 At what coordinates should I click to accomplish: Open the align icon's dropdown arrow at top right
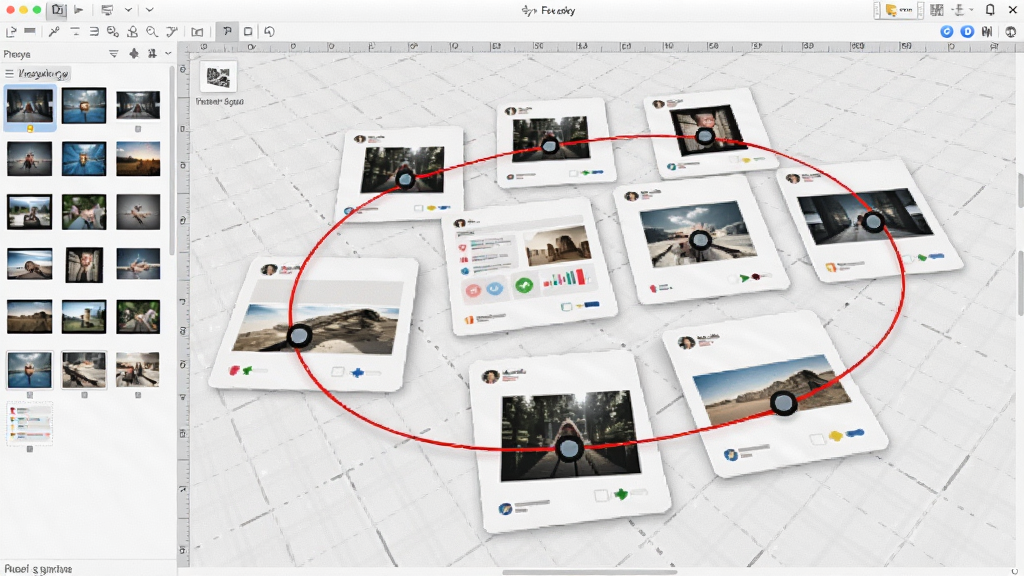pyautogui.click(x=972, y=10)
